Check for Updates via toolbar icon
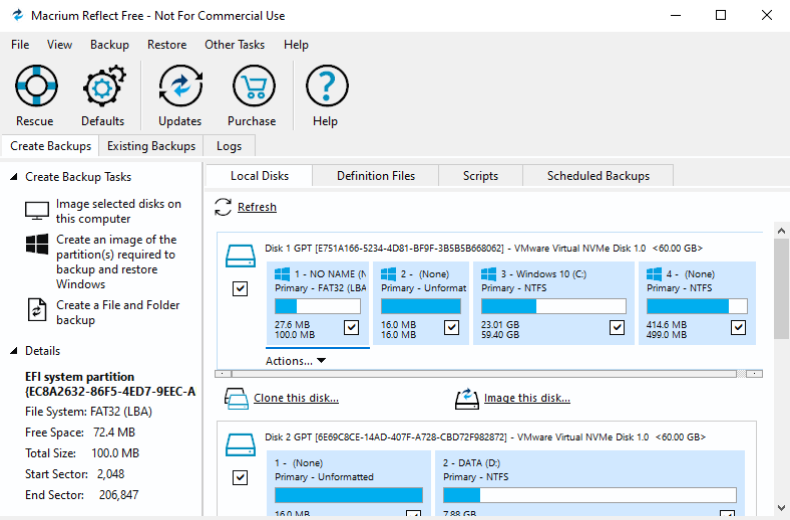Viewport: 790px width, 520px height. point(180,88)
